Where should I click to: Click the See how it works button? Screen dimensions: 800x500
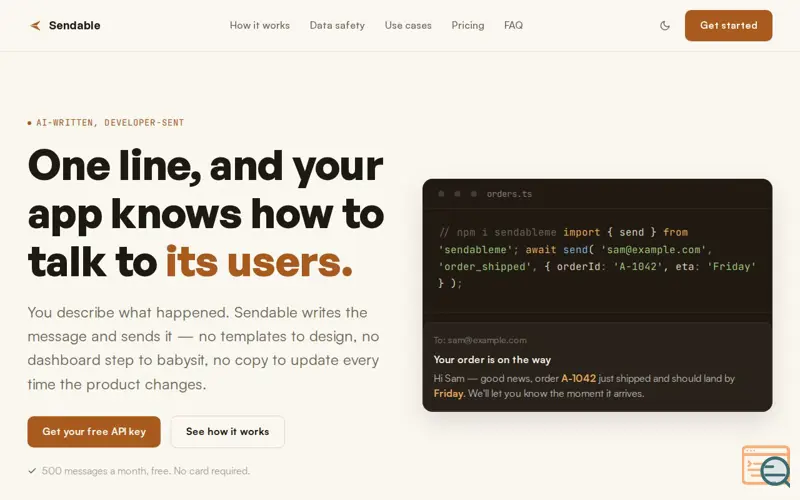coord(228,432)
